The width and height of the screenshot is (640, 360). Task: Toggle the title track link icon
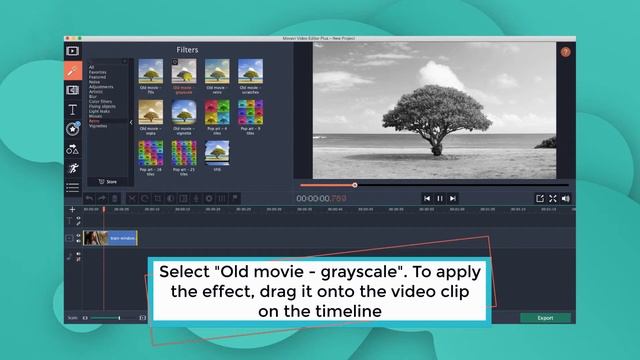[x=78, y=223]
